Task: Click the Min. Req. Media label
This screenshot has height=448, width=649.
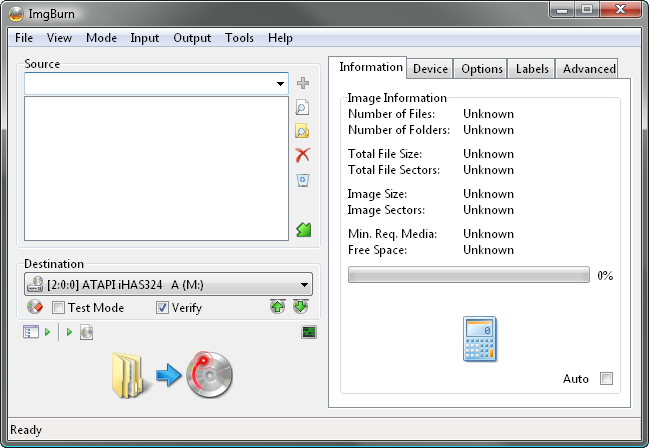Action: (392, 234)
